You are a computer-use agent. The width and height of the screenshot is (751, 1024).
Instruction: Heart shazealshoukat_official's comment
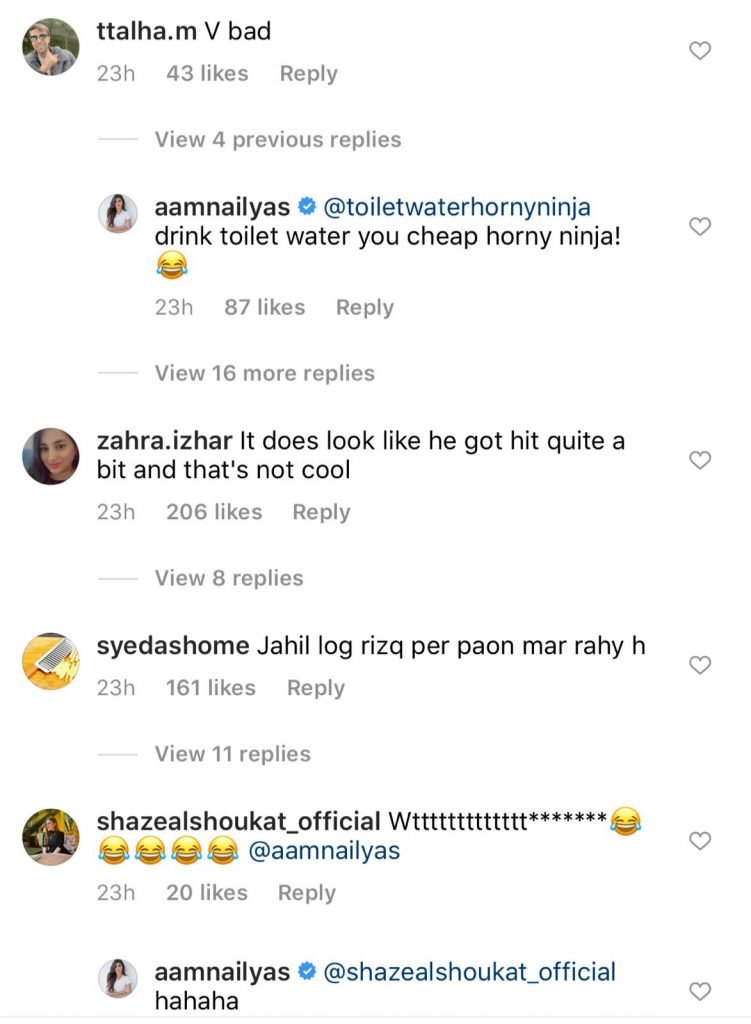(x=701, y=841)
